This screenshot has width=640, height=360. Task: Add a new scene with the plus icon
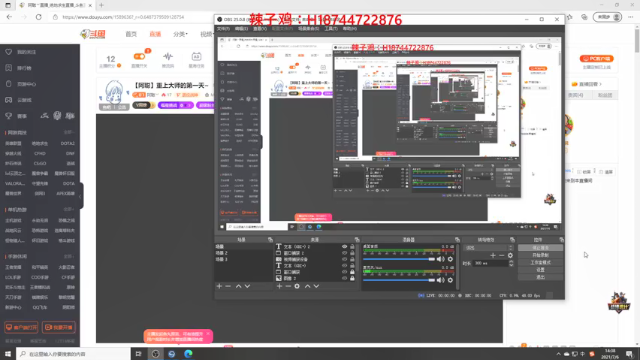point(219,287)
